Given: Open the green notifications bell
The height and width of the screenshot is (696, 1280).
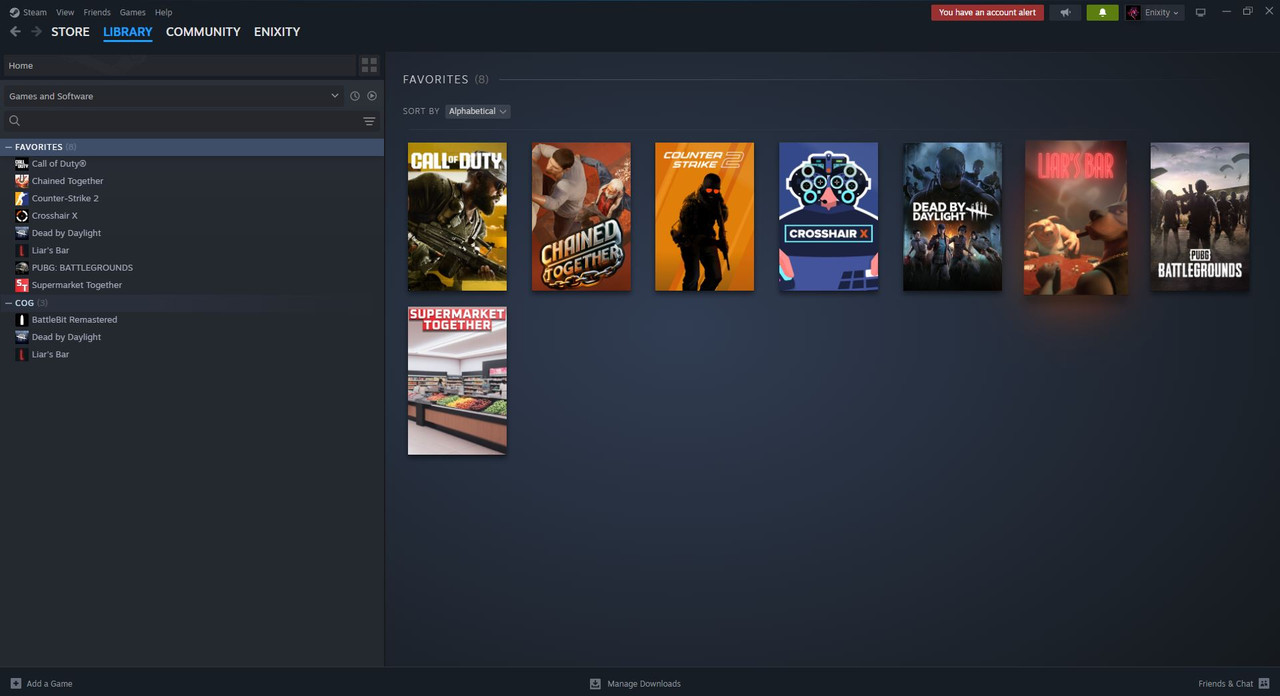Looking at the screenshot, I should (x=1102, y=12).
